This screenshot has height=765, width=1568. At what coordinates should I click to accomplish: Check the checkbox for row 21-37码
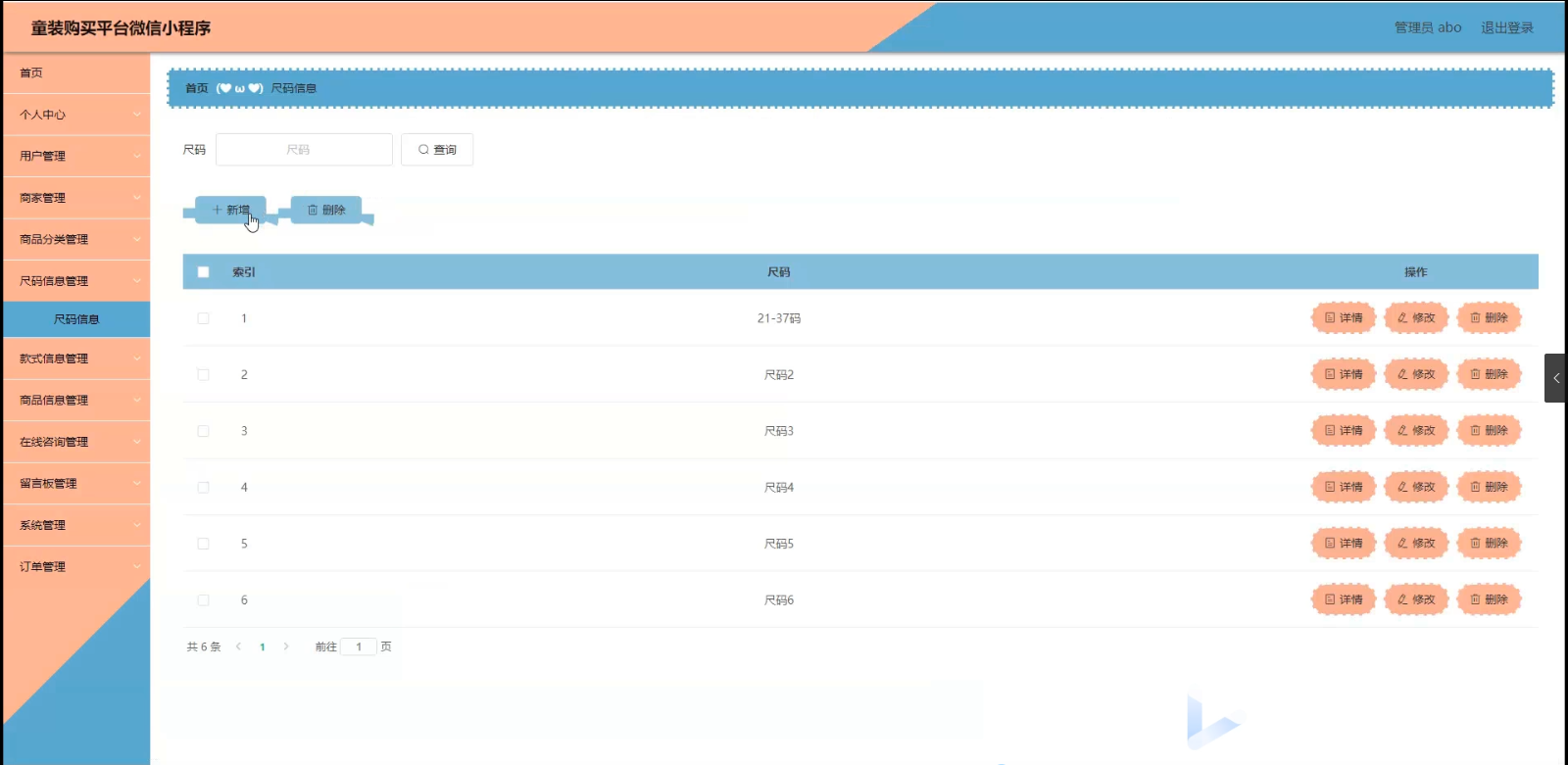[x=203, y=318]
